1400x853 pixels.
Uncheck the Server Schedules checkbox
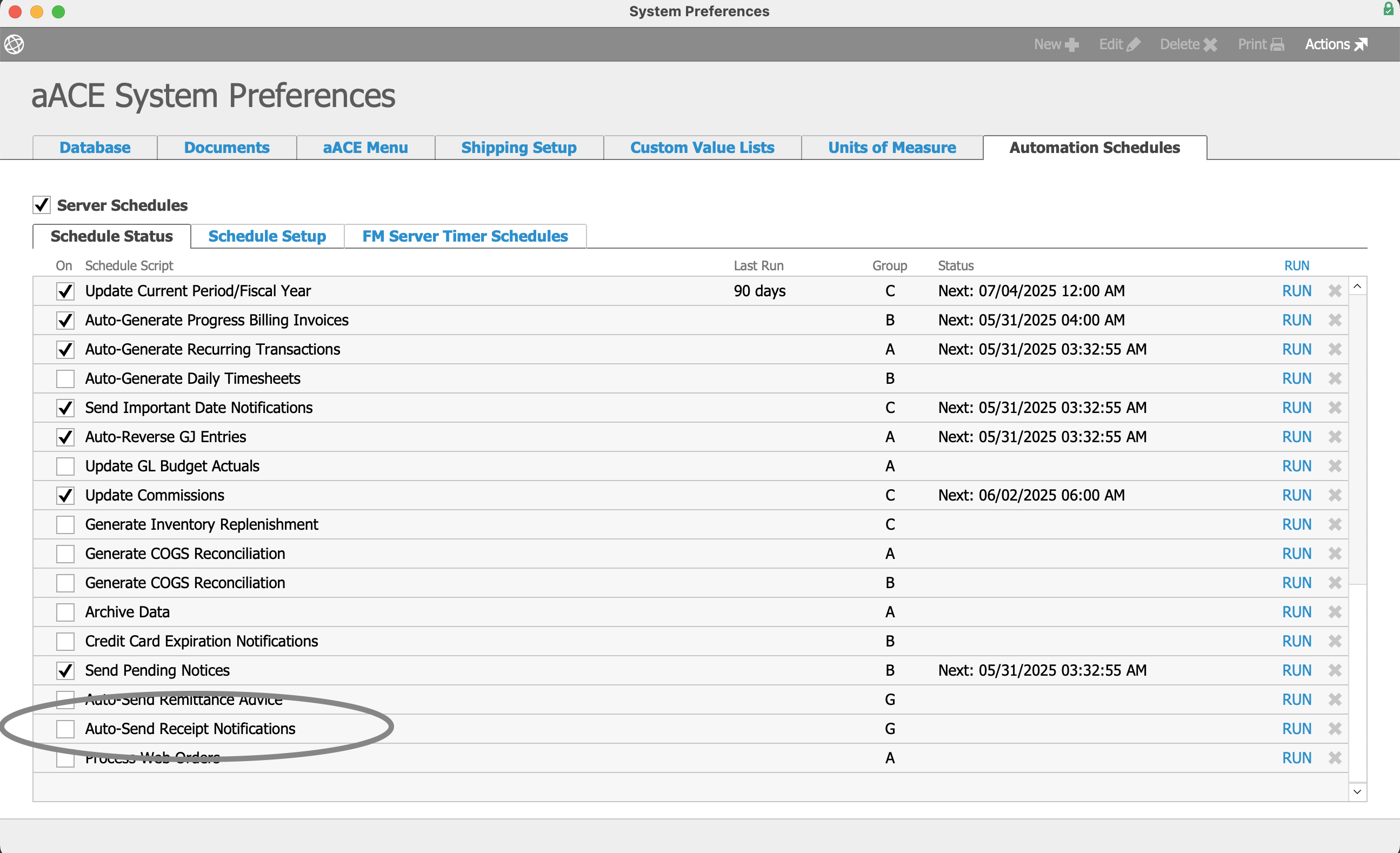[x=42, y=205]
